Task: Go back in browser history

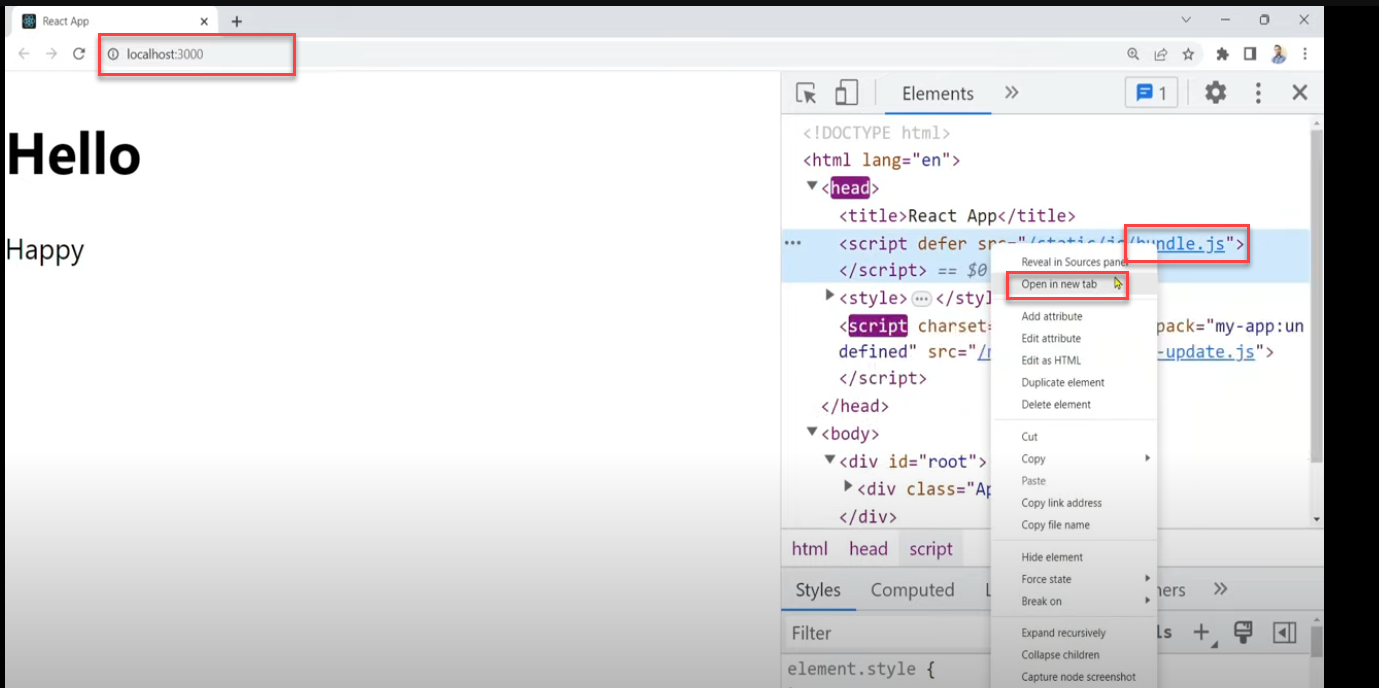Action: [x=24, y=54]
